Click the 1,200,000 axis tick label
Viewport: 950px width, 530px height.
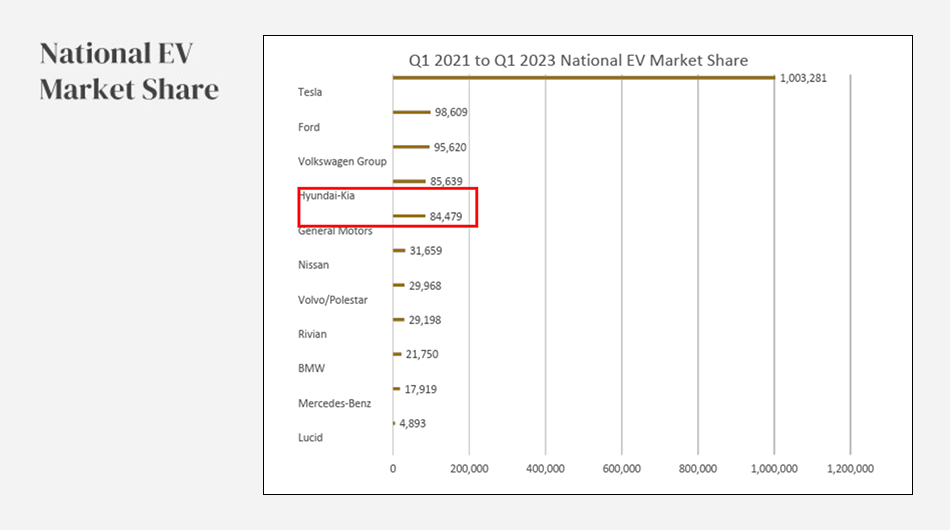851,469
